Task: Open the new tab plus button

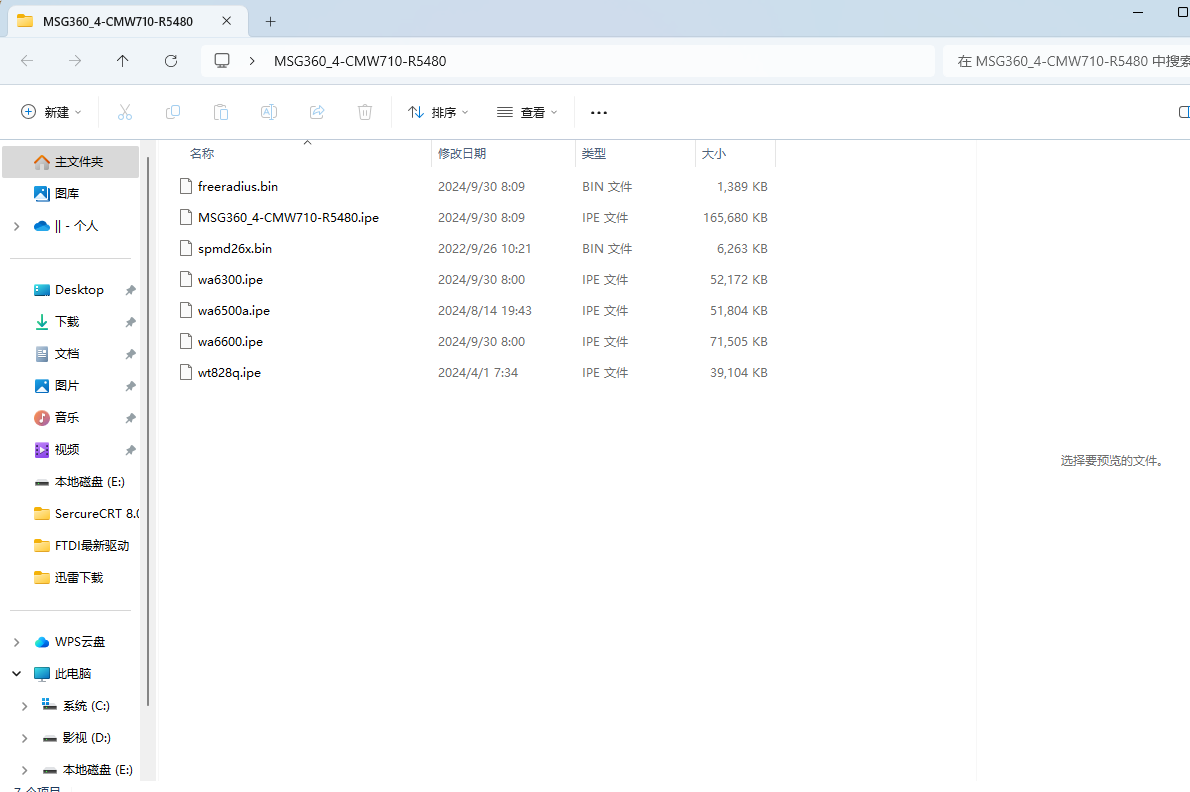Action: [x=270, y=21]
